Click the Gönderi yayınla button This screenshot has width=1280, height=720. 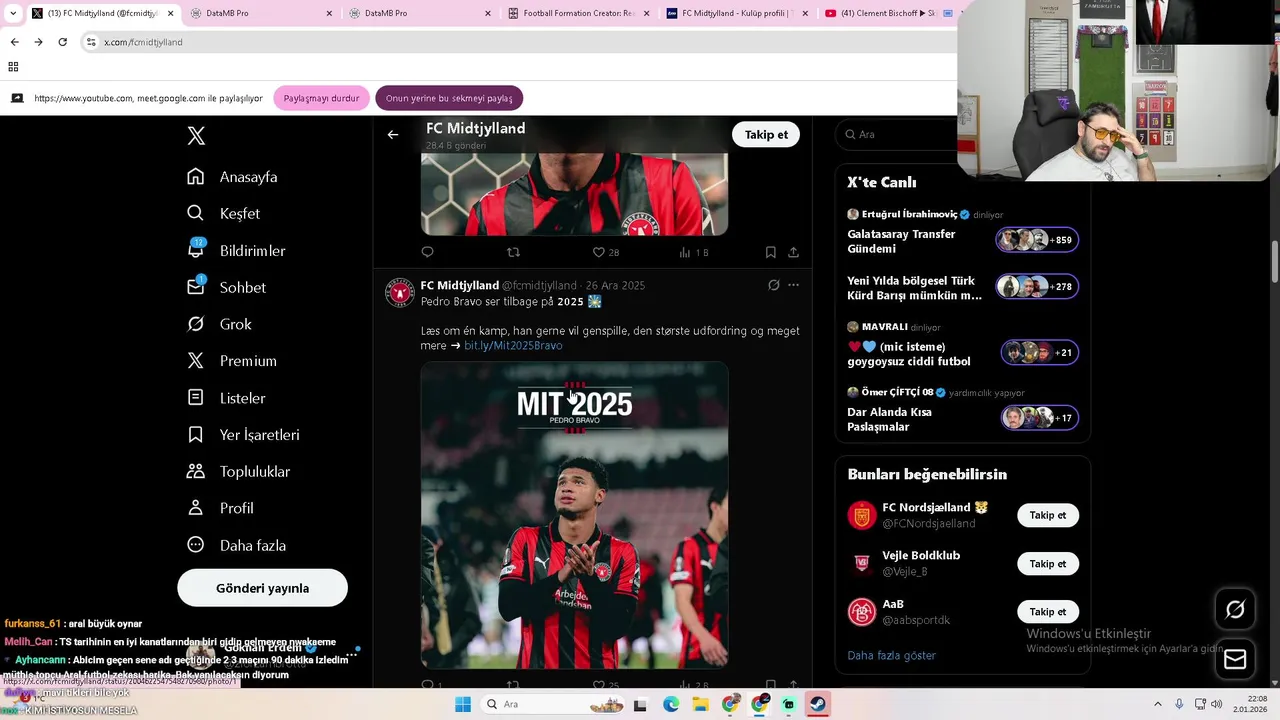coord(262,588)
